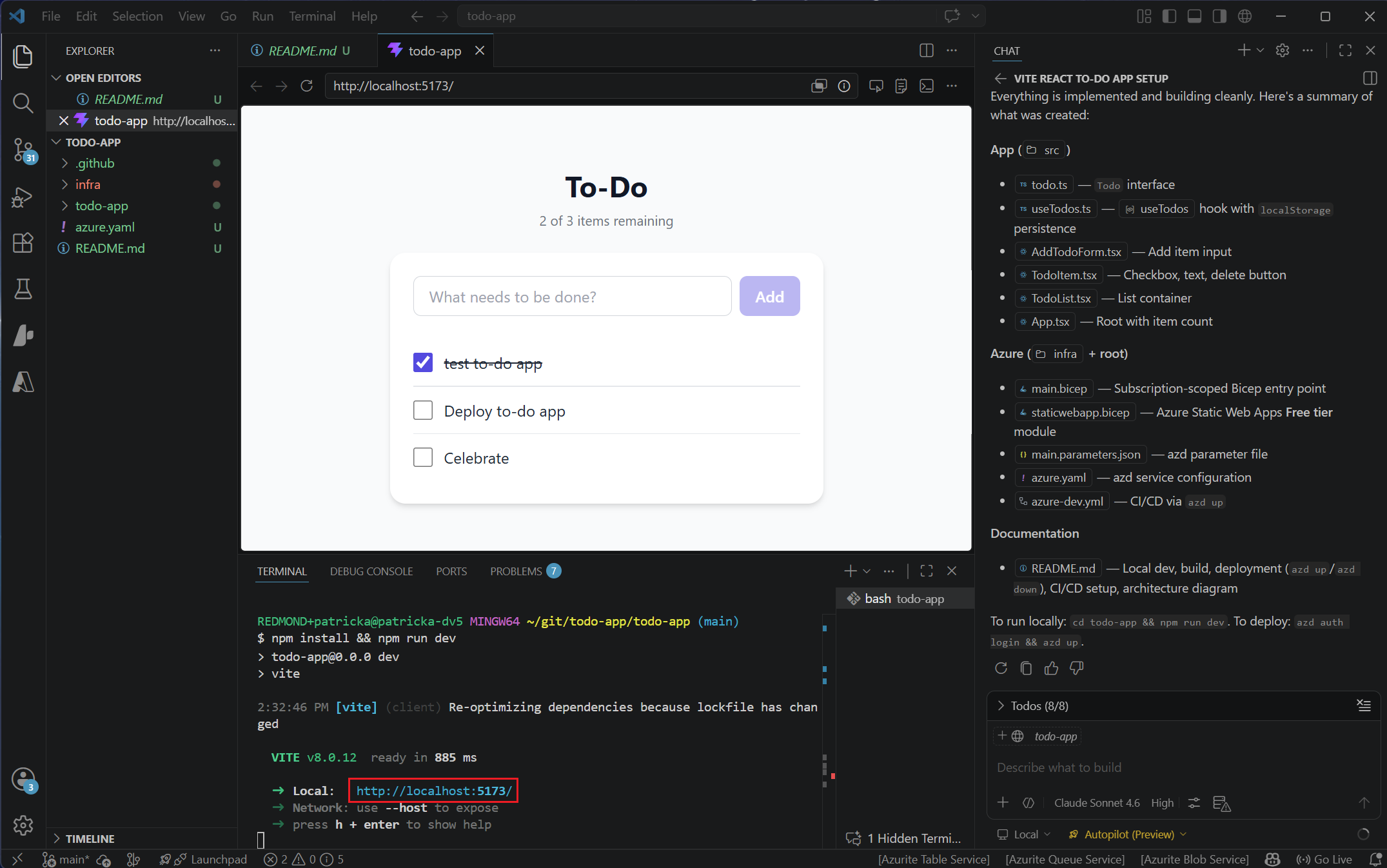Open the File menu
1387x868 pixels.
click(x=51, y=16)
